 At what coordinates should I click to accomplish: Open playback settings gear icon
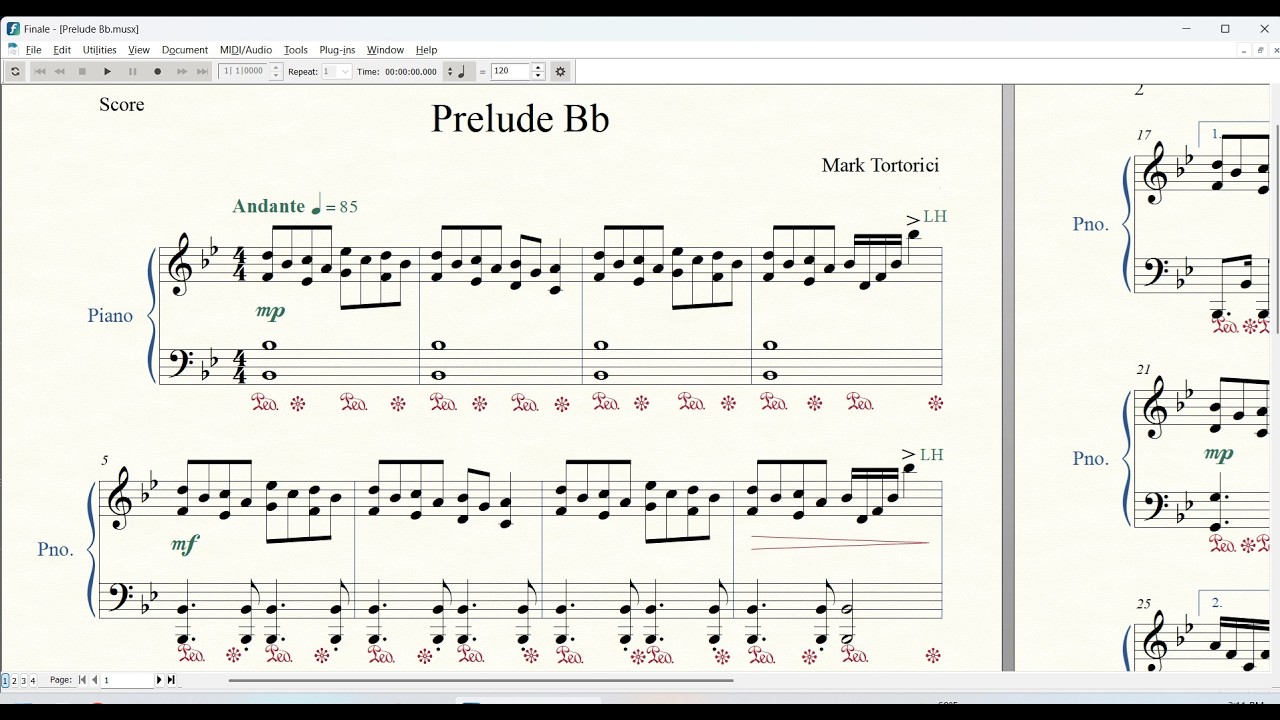pyautogui.click(x=561, y=72)
